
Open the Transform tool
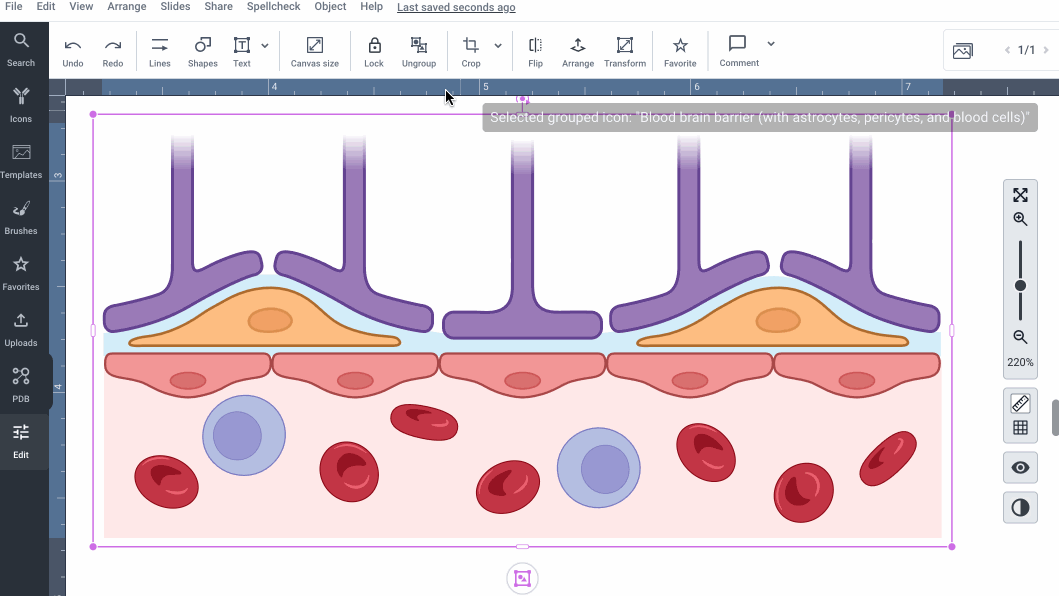pos(625,51)
